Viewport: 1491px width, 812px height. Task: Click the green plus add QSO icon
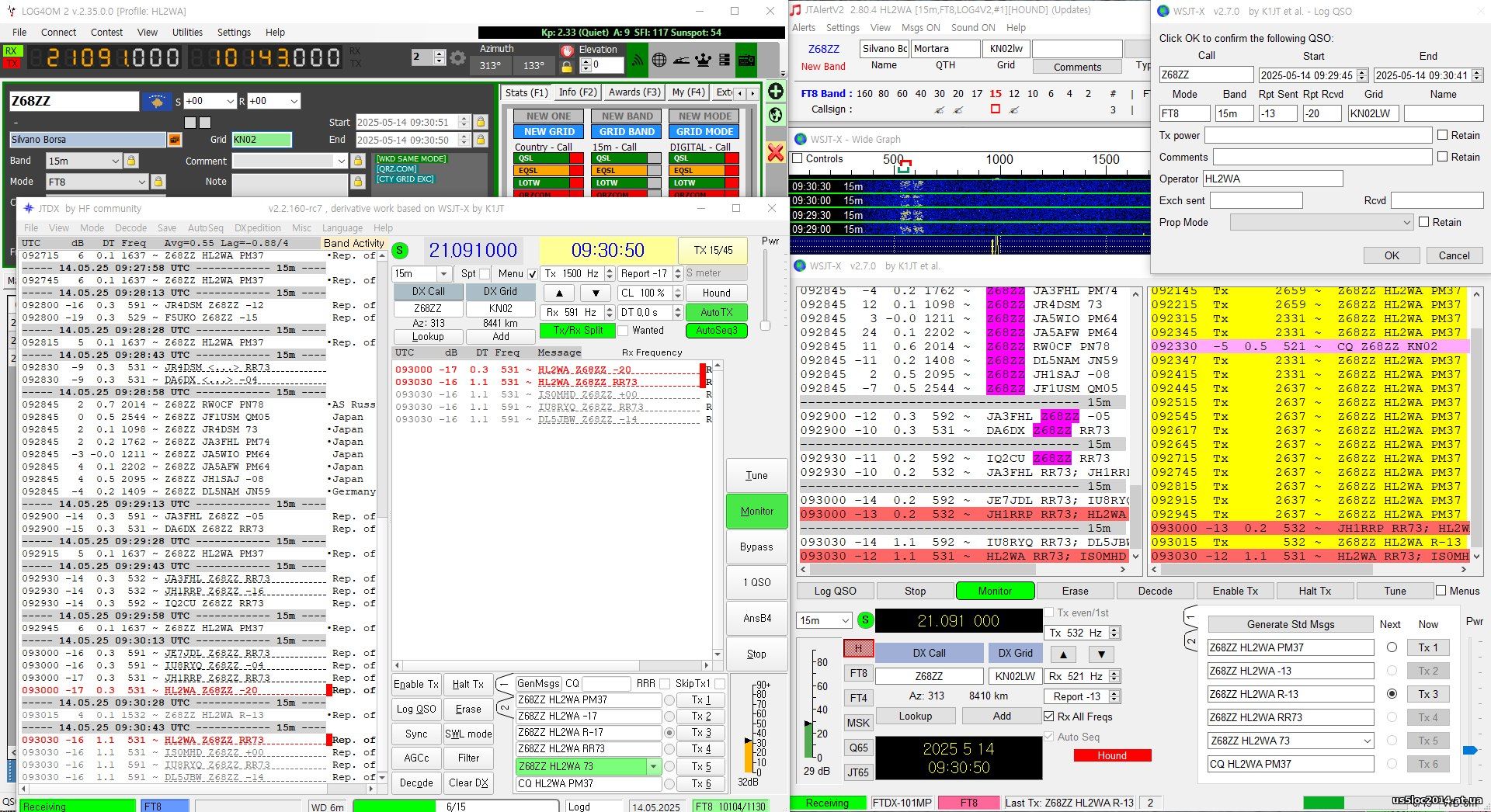click(x=775, y=92)
